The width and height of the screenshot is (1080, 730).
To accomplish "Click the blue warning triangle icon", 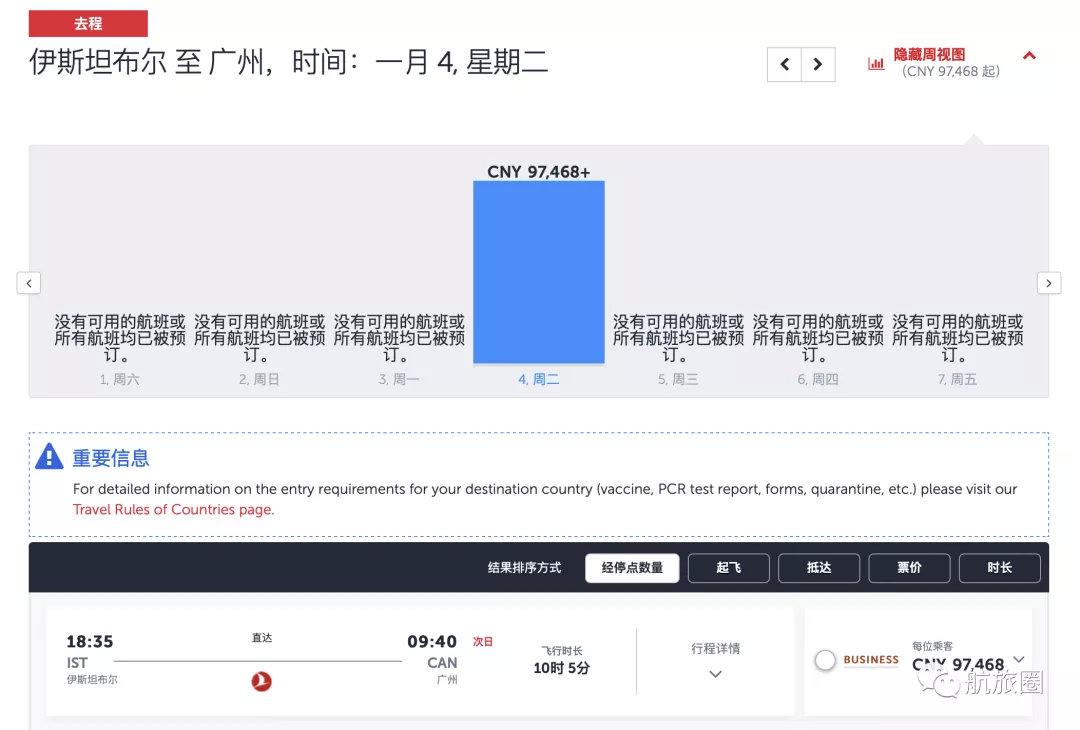I will 50,456.
